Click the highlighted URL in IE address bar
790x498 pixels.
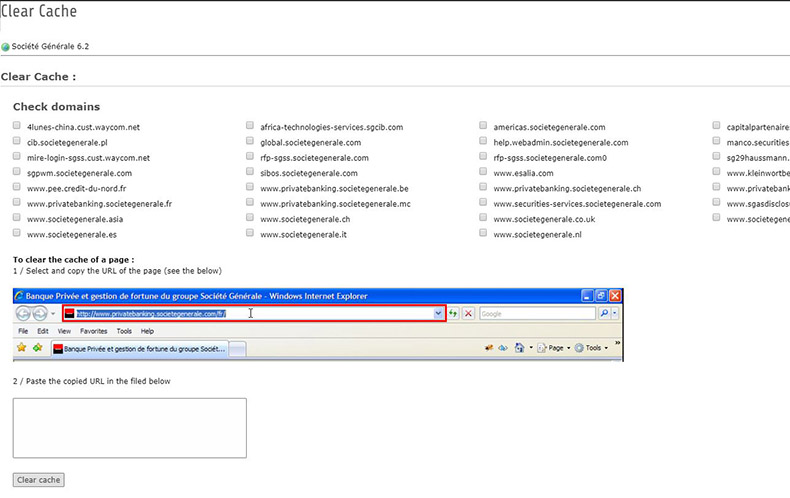151,314
